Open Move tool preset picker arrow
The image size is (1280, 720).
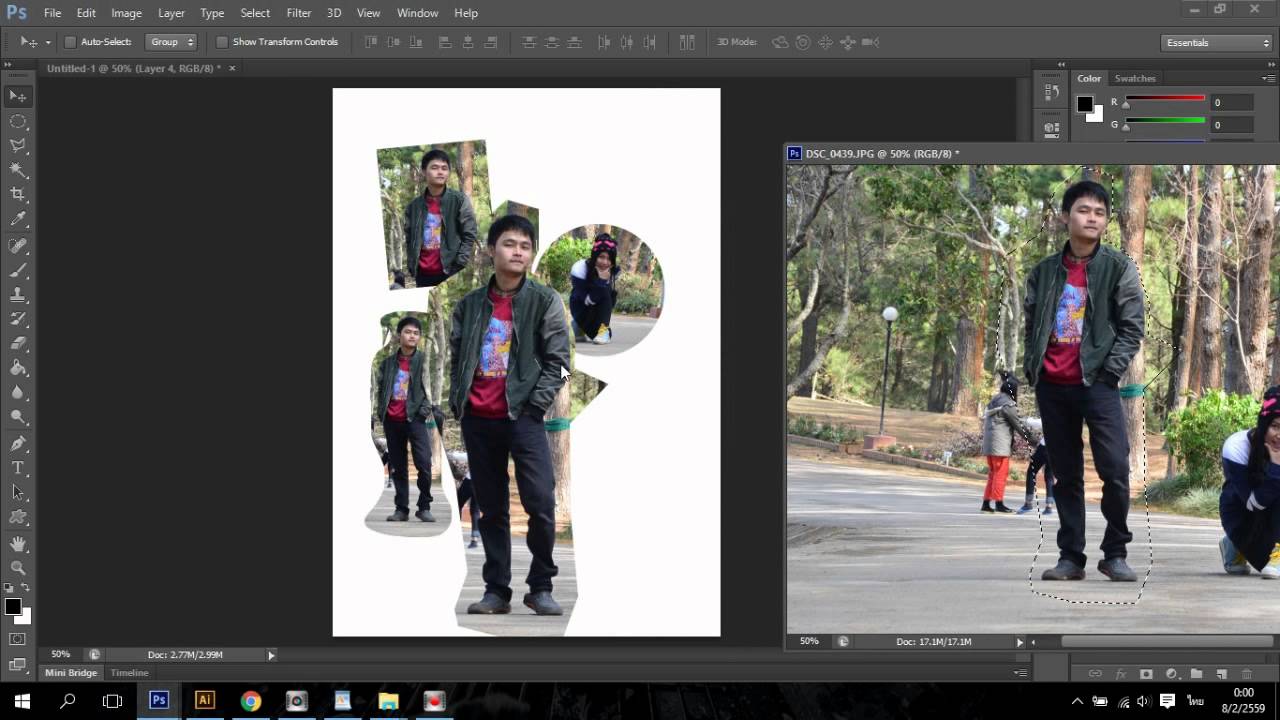[x=48, y=42]
